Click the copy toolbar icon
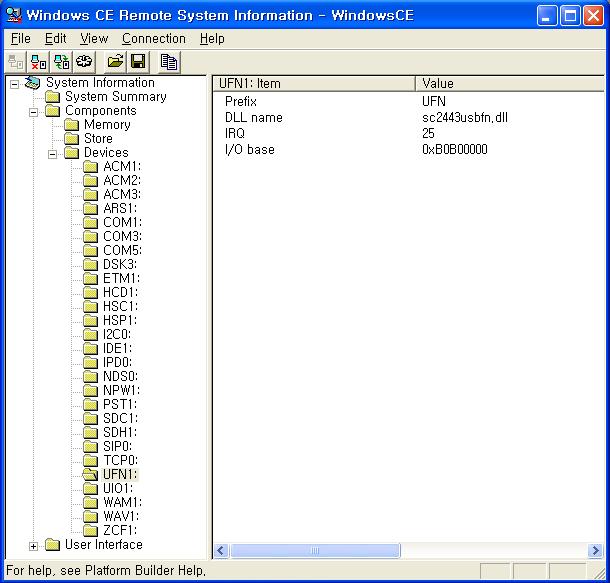Screen dimensions: 610x583 pyautogui.click(x=169, y=62)
